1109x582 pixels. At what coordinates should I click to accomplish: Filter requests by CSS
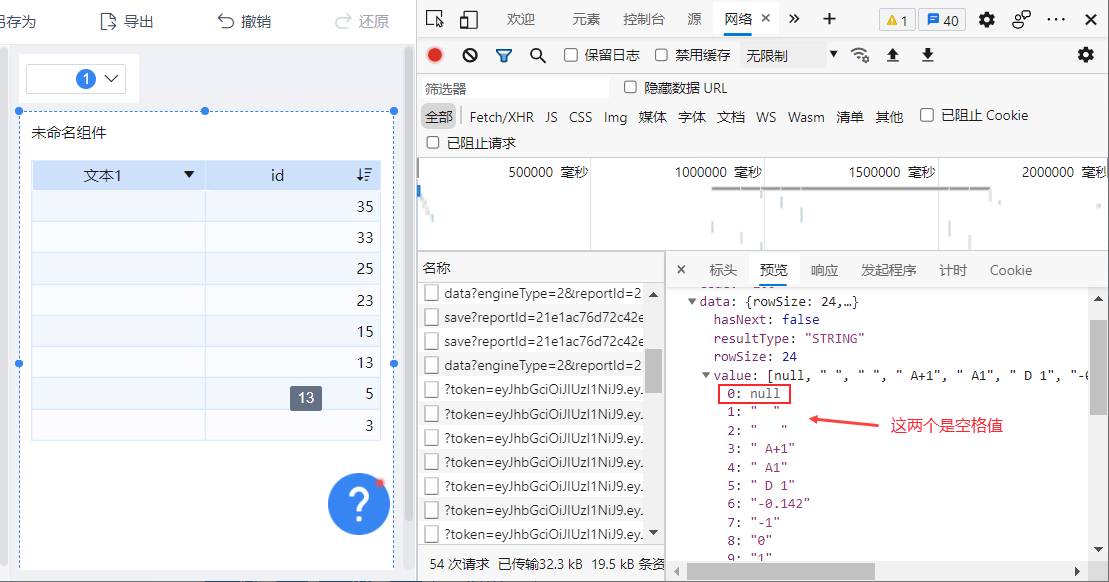[581, 117]
